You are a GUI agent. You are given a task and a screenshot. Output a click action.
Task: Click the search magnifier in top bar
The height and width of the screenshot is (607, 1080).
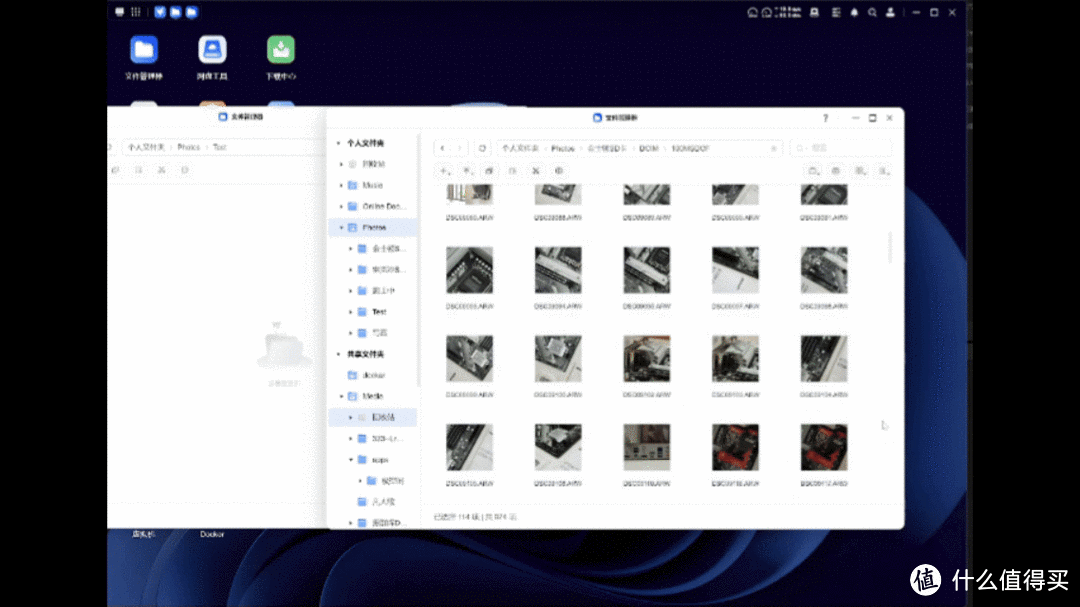[x=873, y=13]
